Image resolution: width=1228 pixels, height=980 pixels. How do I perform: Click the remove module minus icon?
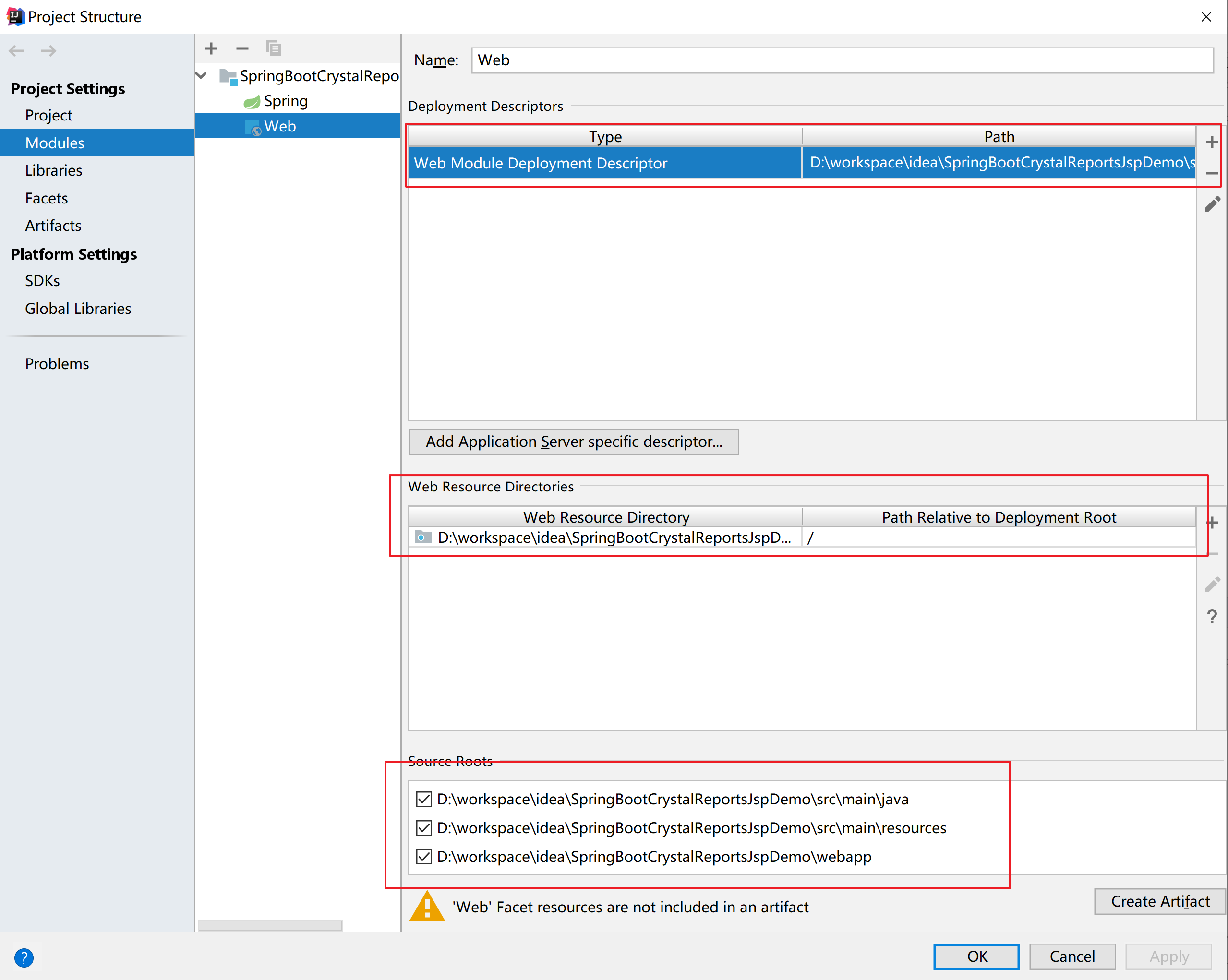tap(242, 48)
